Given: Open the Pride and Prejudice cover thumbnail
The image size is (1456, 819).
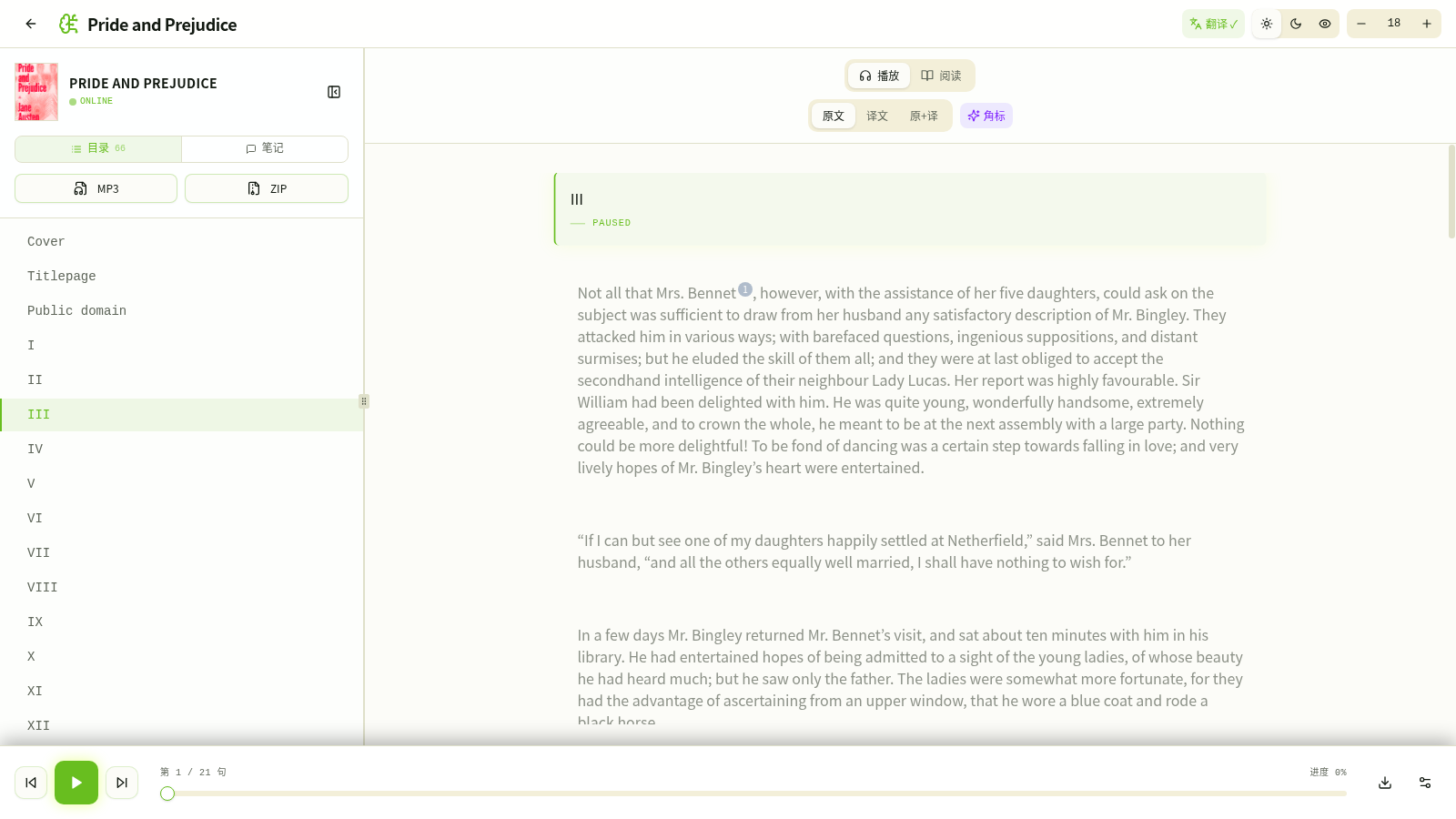Looking at the screenshot, I should click(x=36, y=92).
